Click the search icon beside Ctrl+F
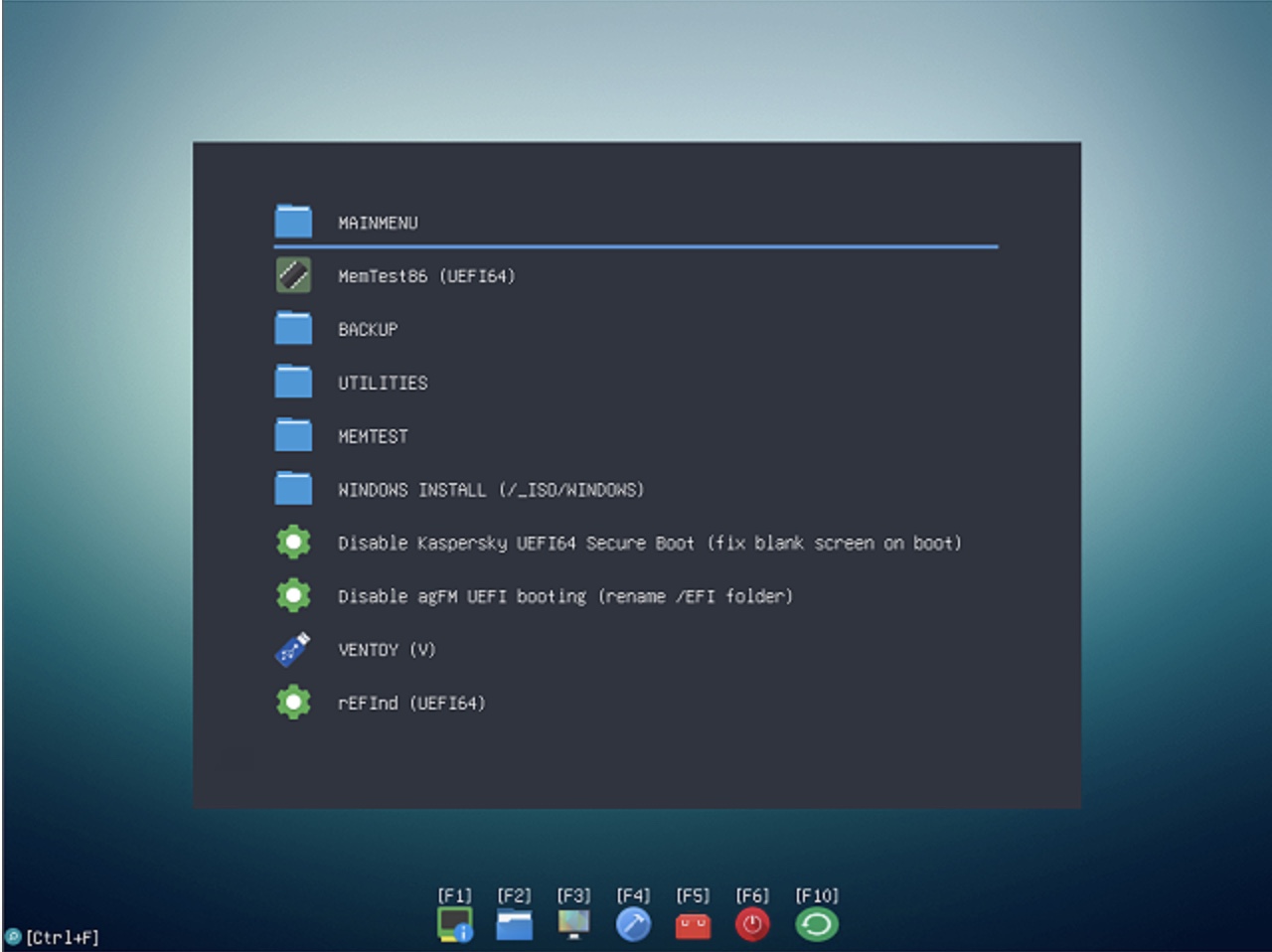1272x952 pixels. [x=13, y=937]
